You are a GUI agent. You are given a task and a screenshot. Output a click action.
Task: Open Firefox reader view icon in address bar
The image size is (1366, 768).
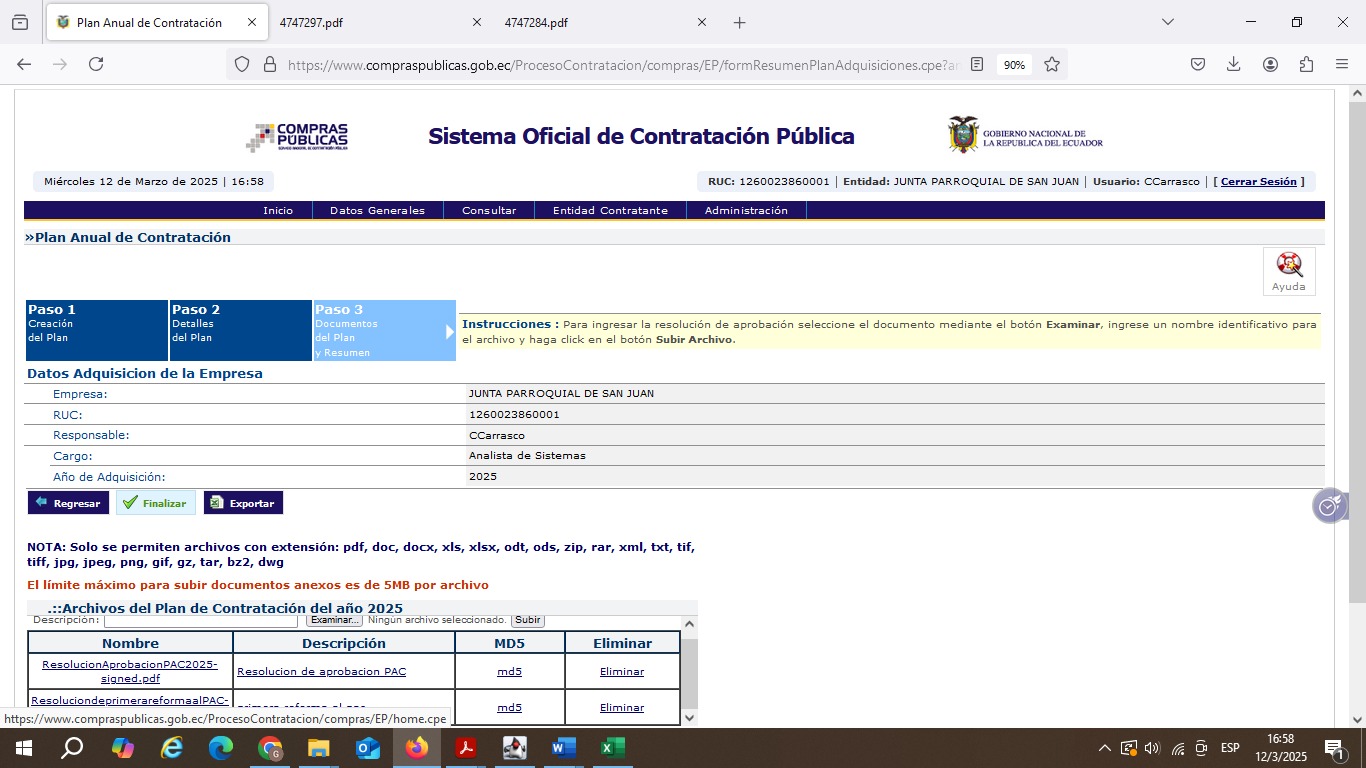[x=977, y=64]
